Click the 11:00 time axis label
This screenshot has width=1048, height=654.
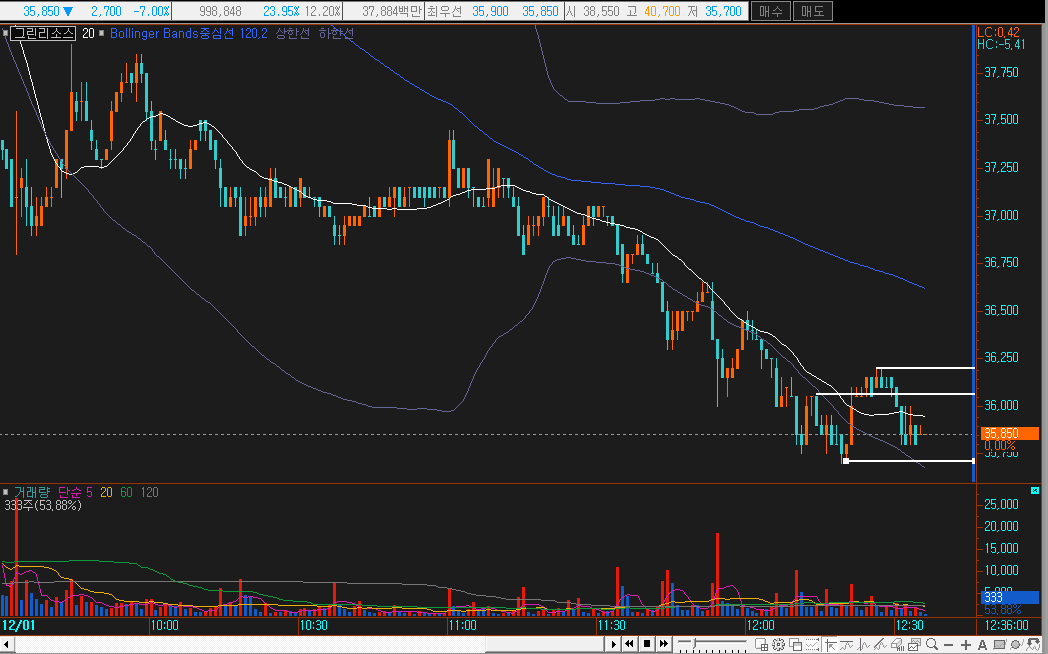[x=463, y=626]
